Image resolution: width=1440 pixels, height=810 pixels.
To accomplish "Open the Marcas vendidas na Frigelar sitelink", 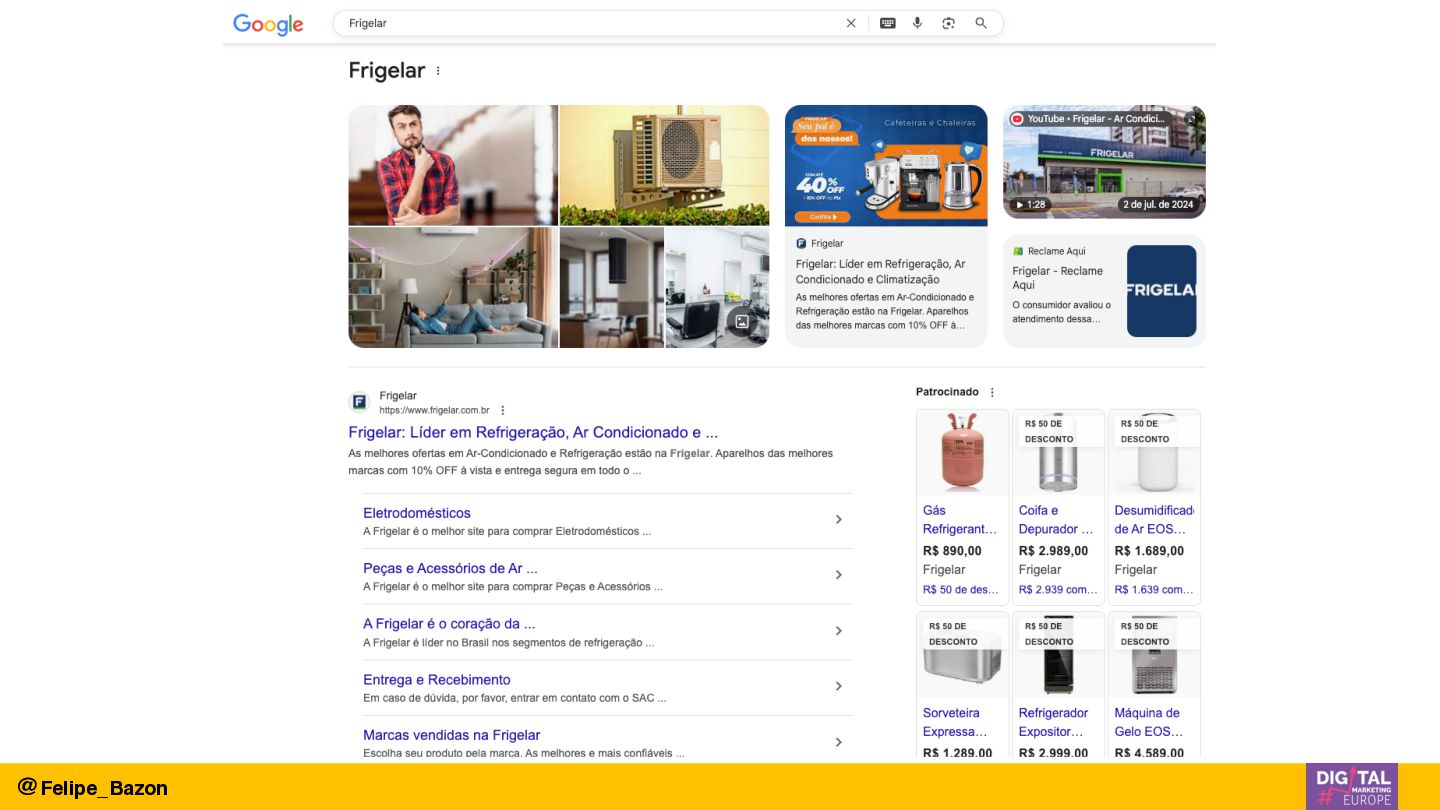I will [x=451, y=734].
